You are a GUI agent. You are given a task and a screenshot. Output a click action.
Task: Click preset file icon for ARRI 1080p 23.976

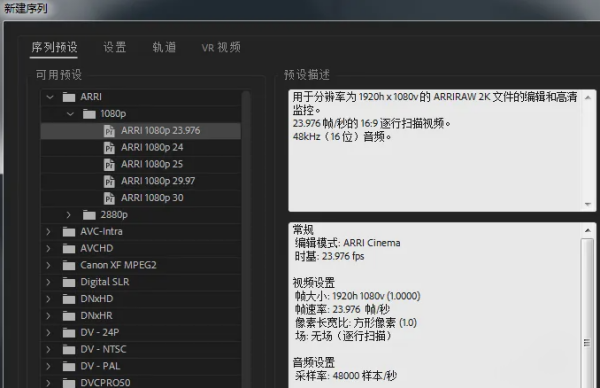click(x=109, y=131)
